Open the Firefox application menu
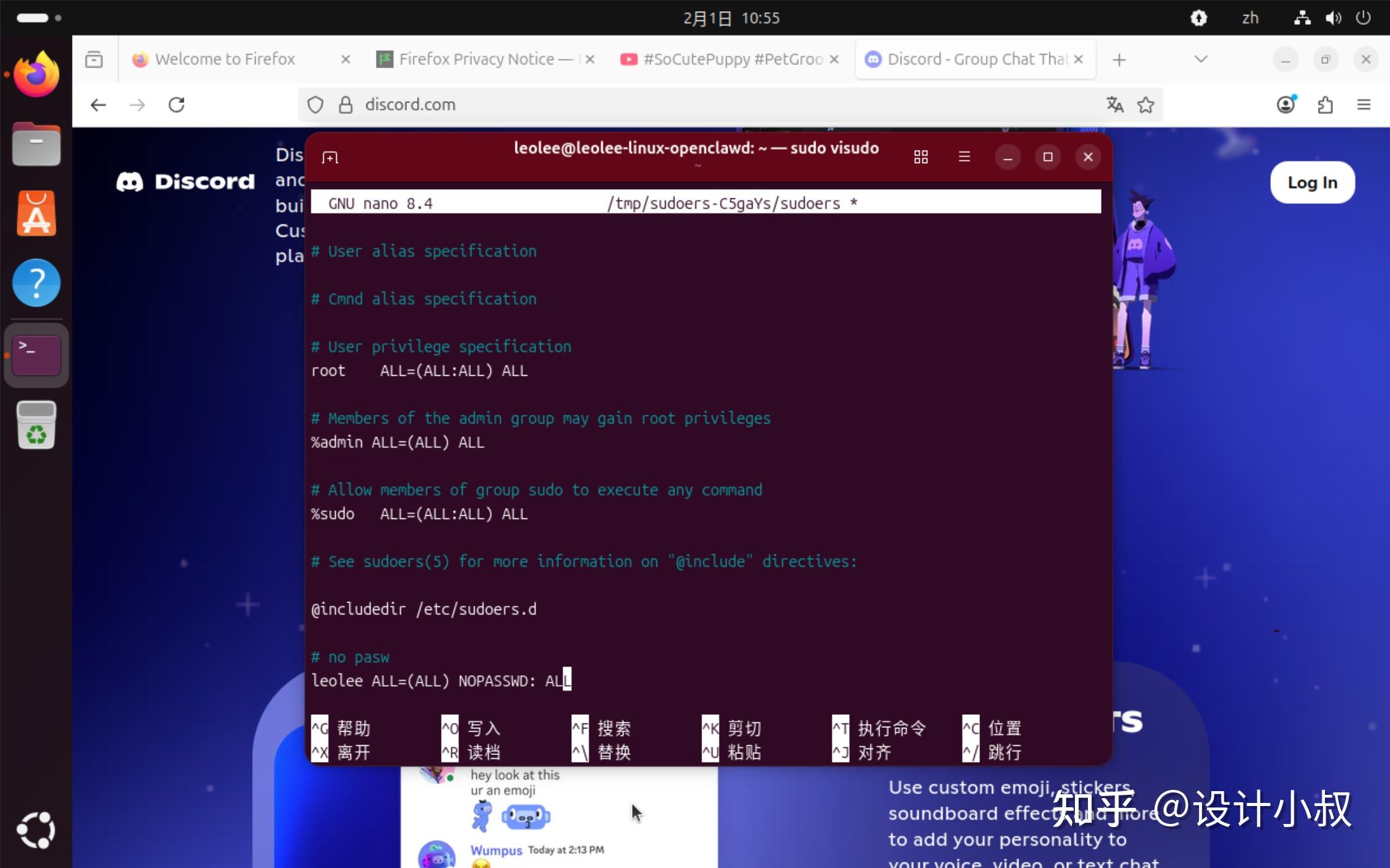This screenshot has width=1390, height=868. [x=1363, y=105]
